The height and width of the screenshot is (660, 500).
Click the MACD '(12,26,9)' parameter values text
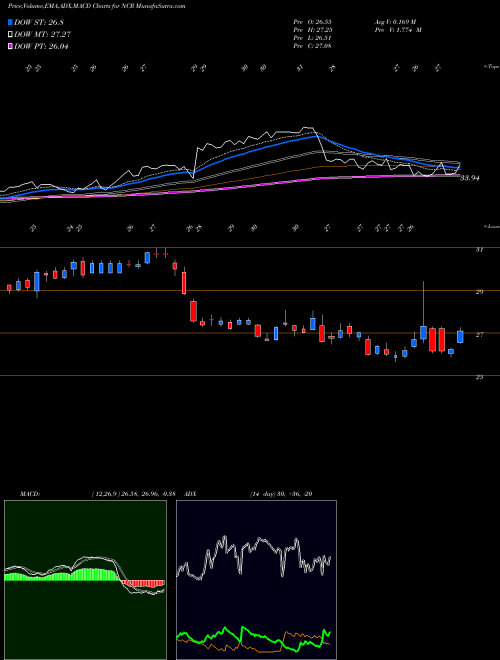(133, 494)
